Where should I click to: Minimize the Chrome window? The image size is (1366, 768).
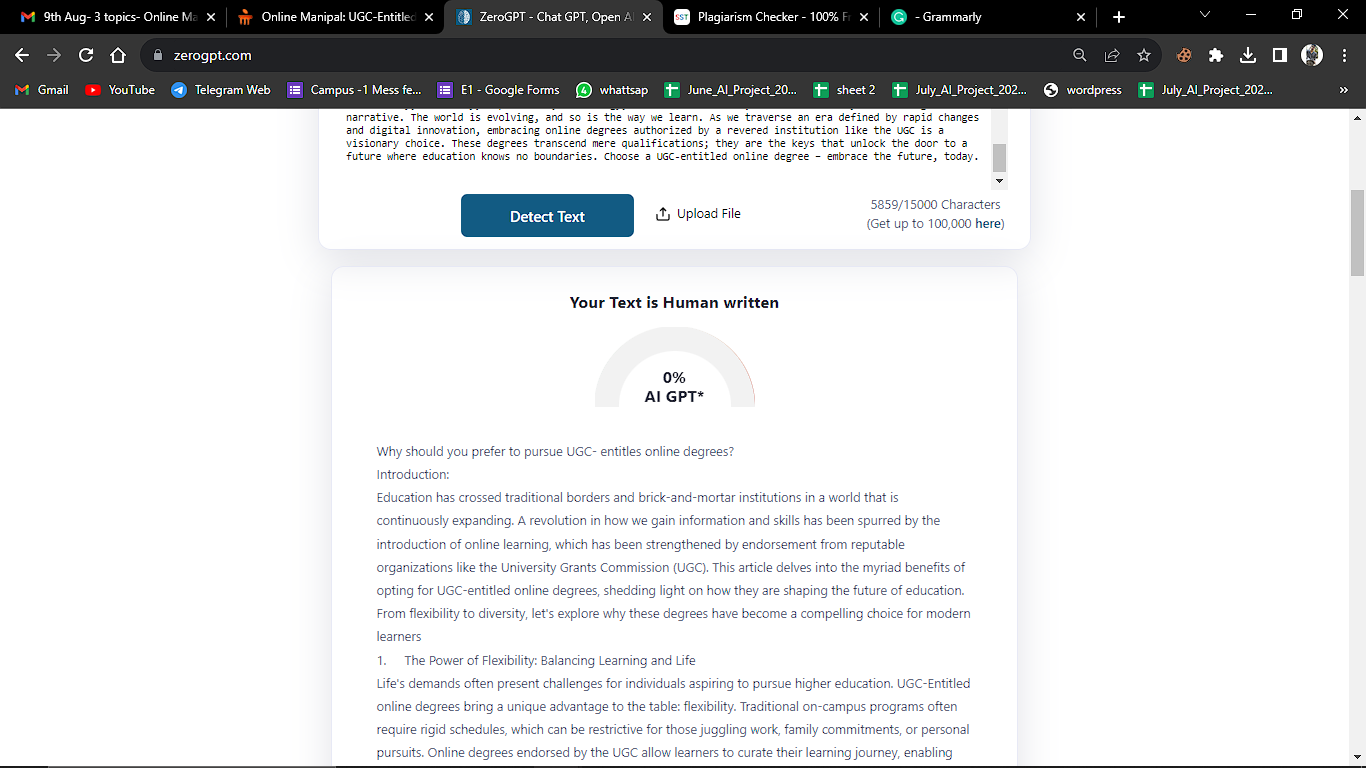coord(1250,15)
